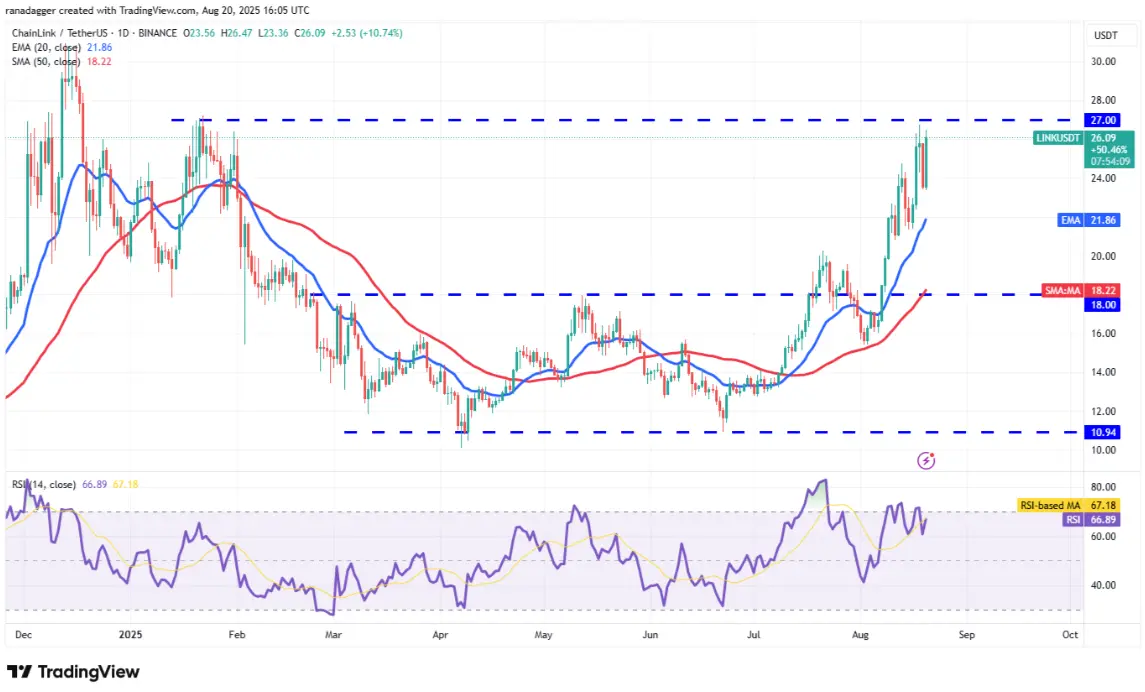The width and height of the screenshot is (1145, 692).
Task: Click the red SMA:MA 18.22 tag
Action: coord(1081,291)
